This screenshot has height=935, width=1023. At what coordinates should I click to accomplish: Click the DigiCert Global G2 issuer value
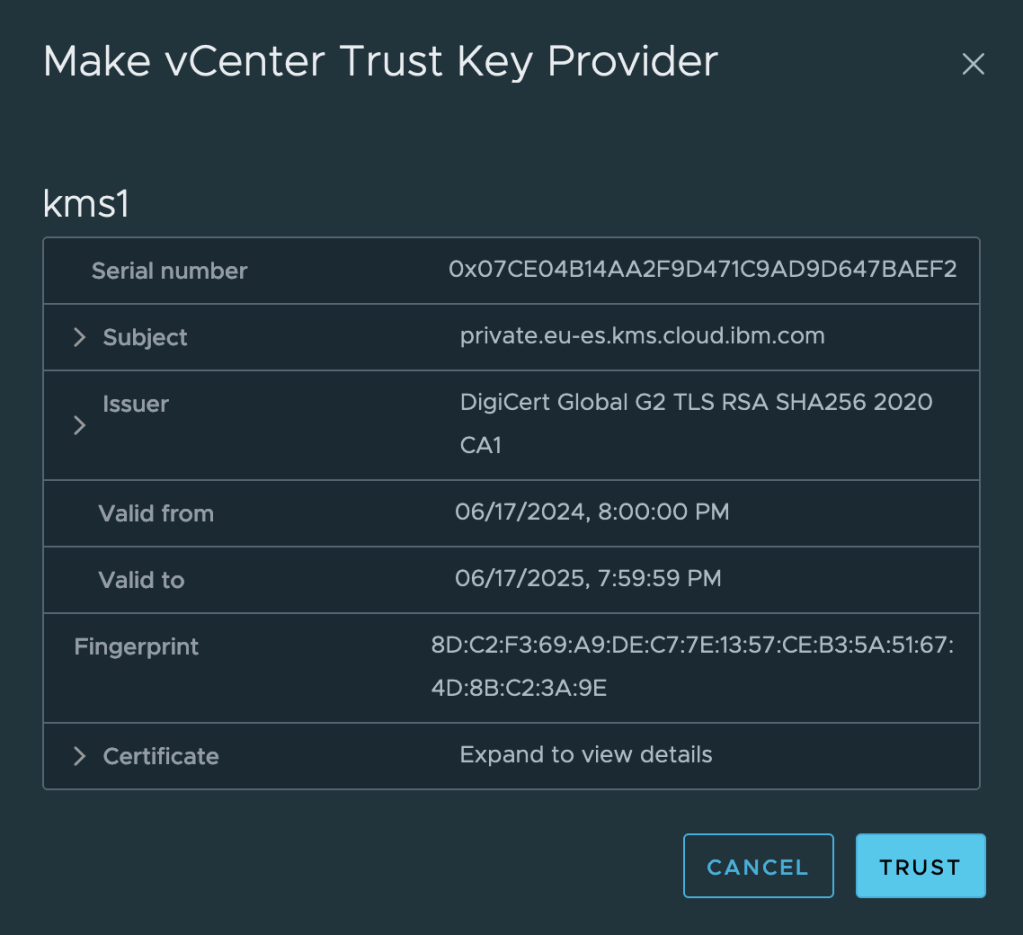click(x=696, y=403)
